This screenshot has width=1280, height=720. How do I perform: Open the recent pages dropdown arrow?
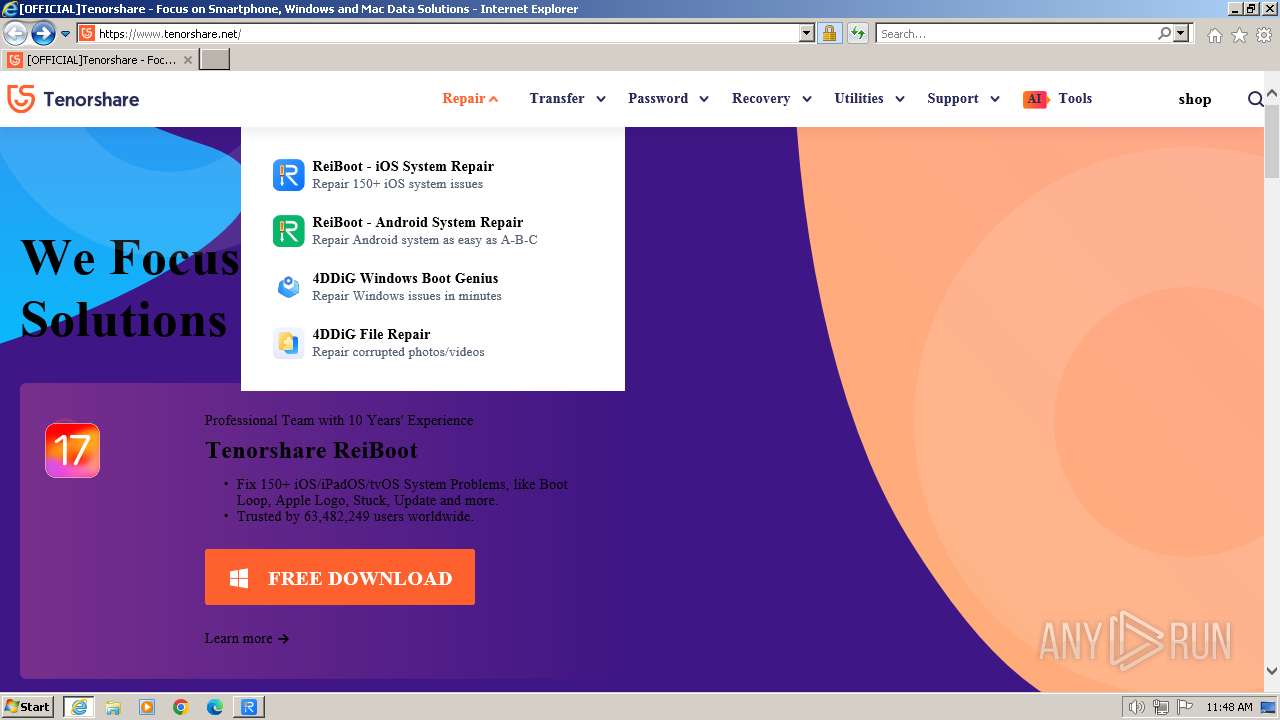pyautogui.click(x=65, y=34)
